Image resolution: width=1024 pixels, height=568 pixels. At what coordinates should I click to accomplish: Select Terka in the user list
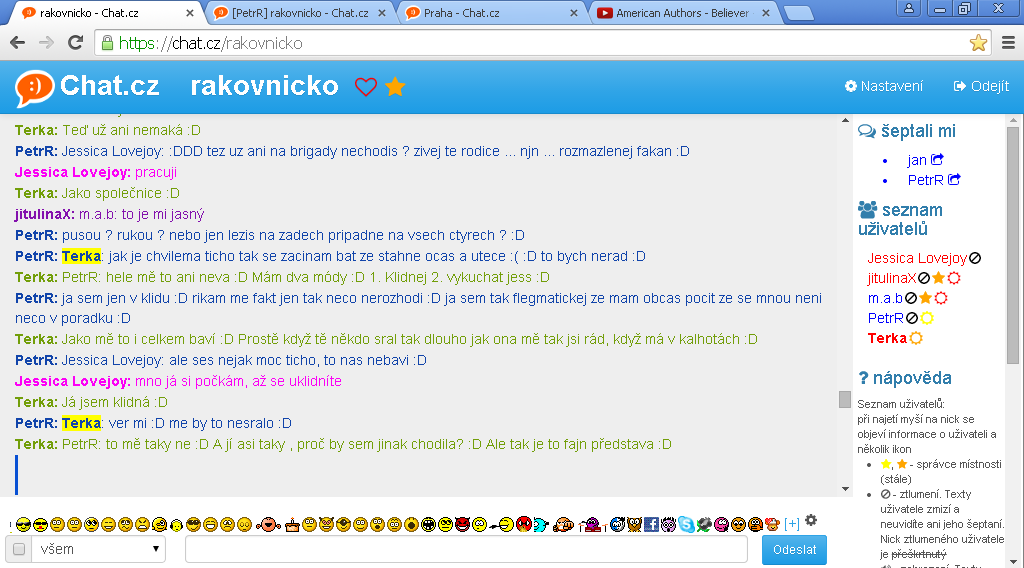pyautogui.click(x=887, y=338)
